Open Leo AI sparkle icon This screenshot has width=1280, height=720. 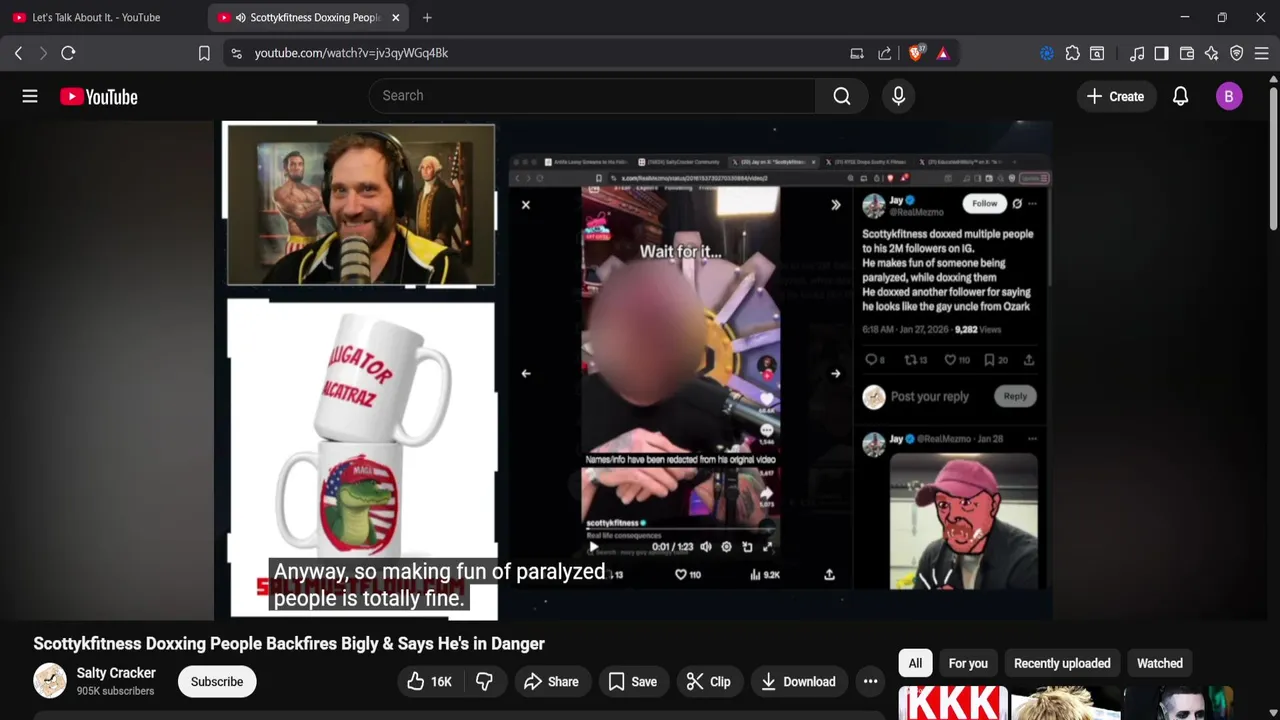click(x=1212, y=53)
